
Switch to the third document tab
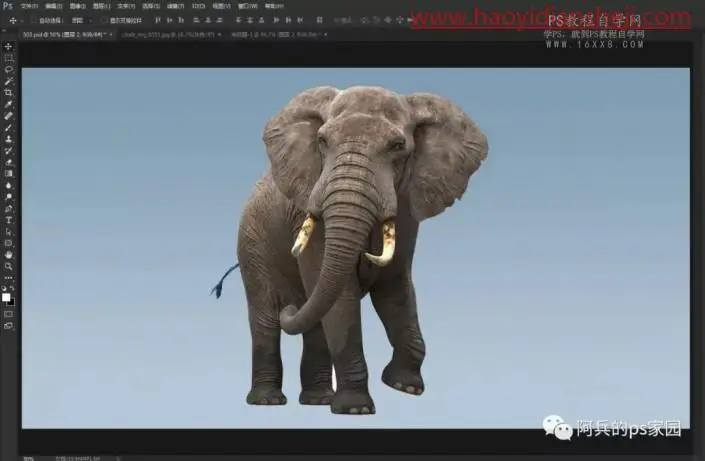(x=277, y=35)
